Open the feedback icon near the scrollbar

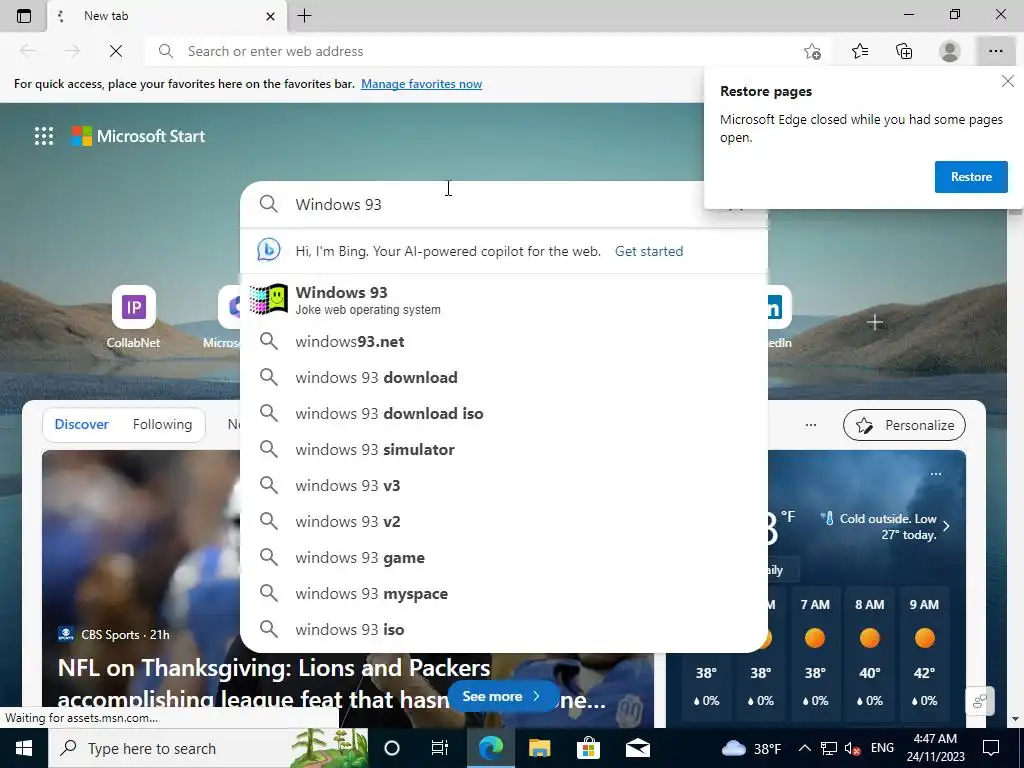tap(980, 701)
